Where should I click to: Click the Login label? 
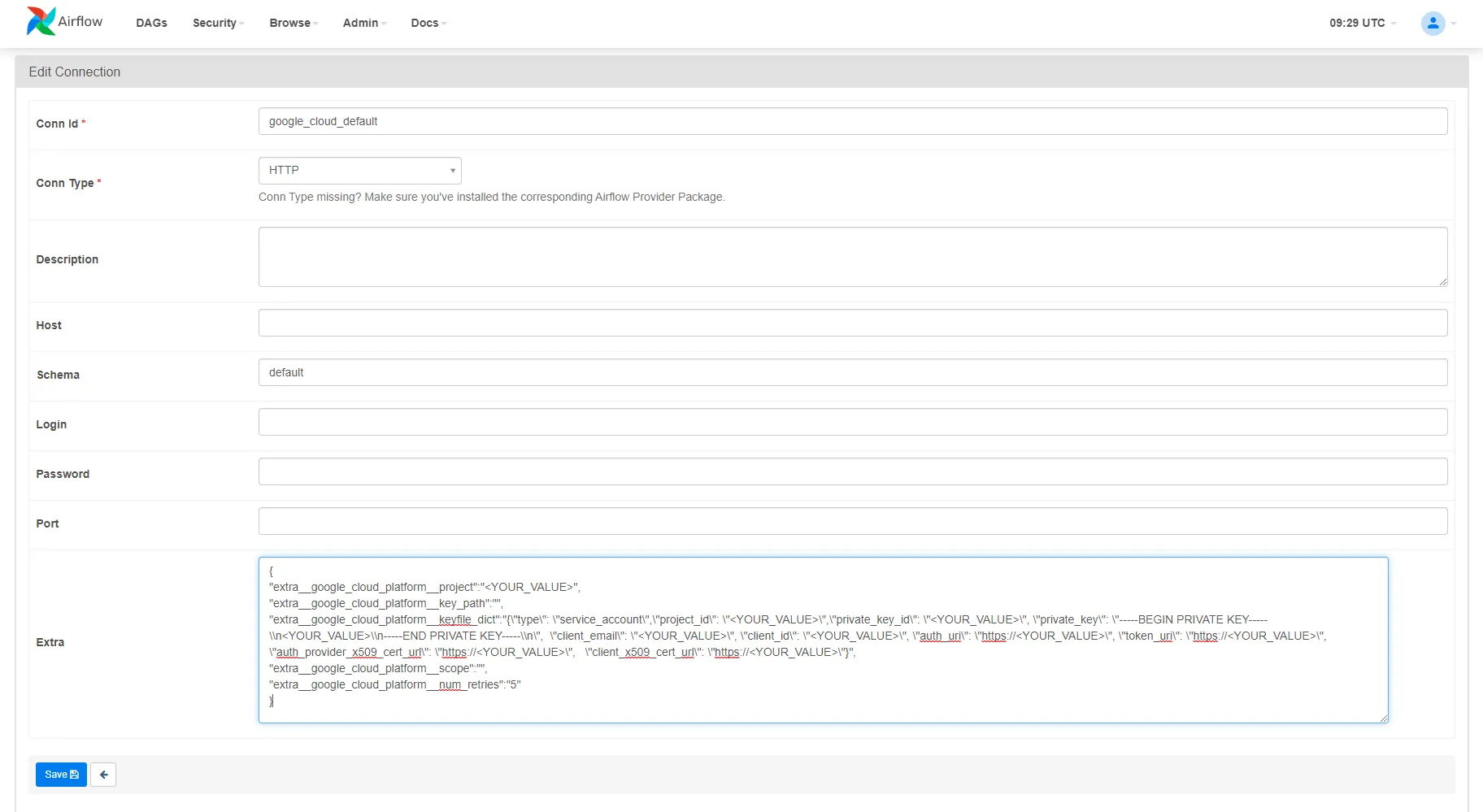pos(51,424)
